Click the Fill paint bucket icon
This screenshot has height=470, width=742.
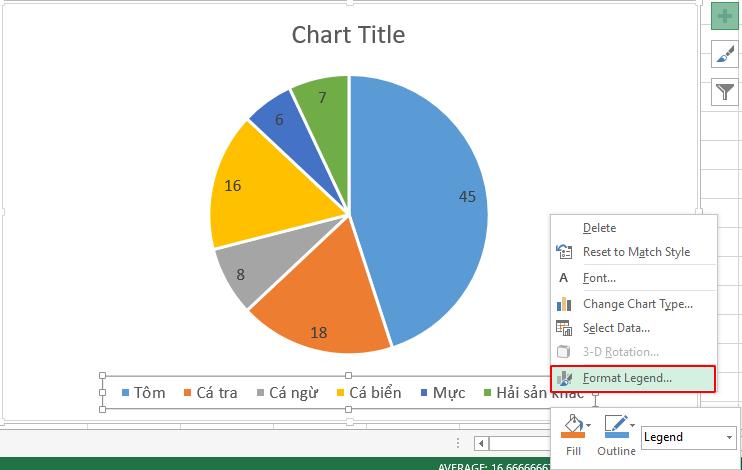point(573,426)
